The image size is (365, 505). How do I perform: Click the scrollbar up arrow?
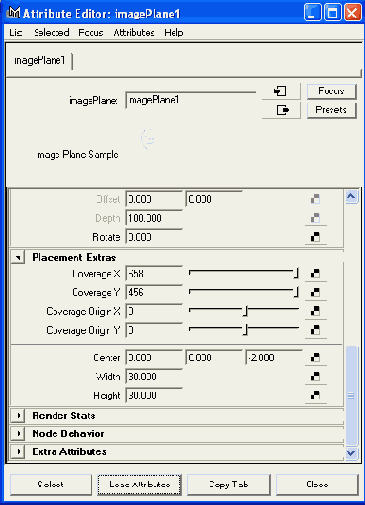(351, 197)
